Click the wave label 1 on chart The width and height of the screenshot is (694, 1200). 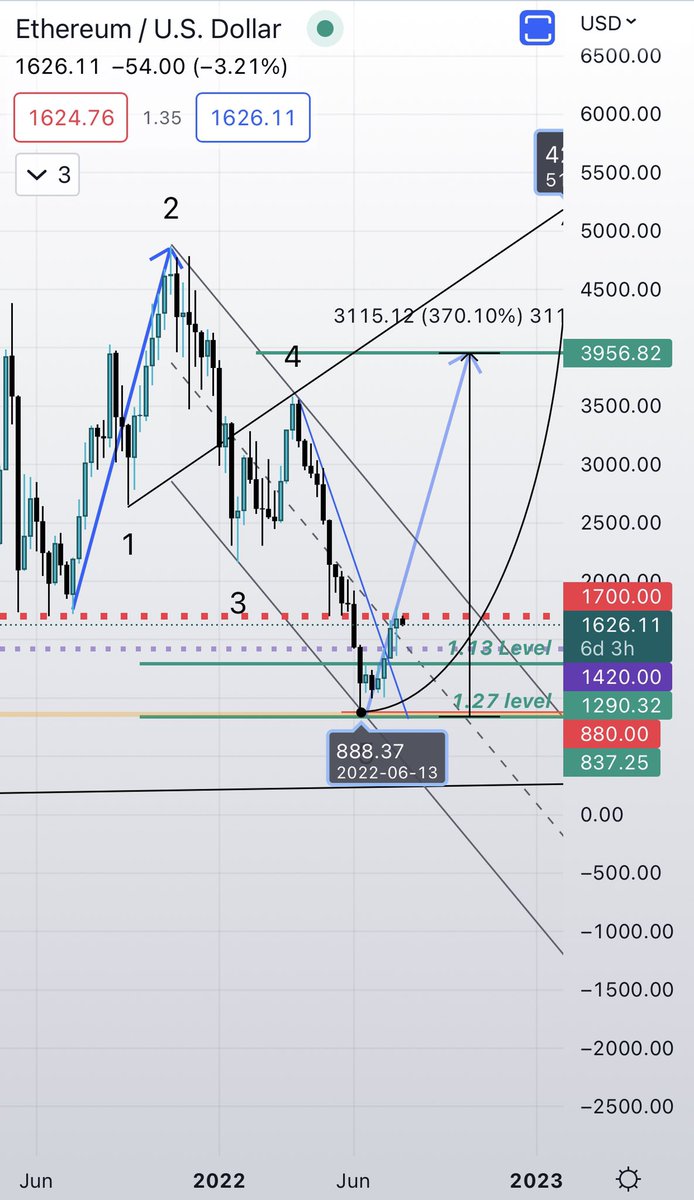coord(129,544)
